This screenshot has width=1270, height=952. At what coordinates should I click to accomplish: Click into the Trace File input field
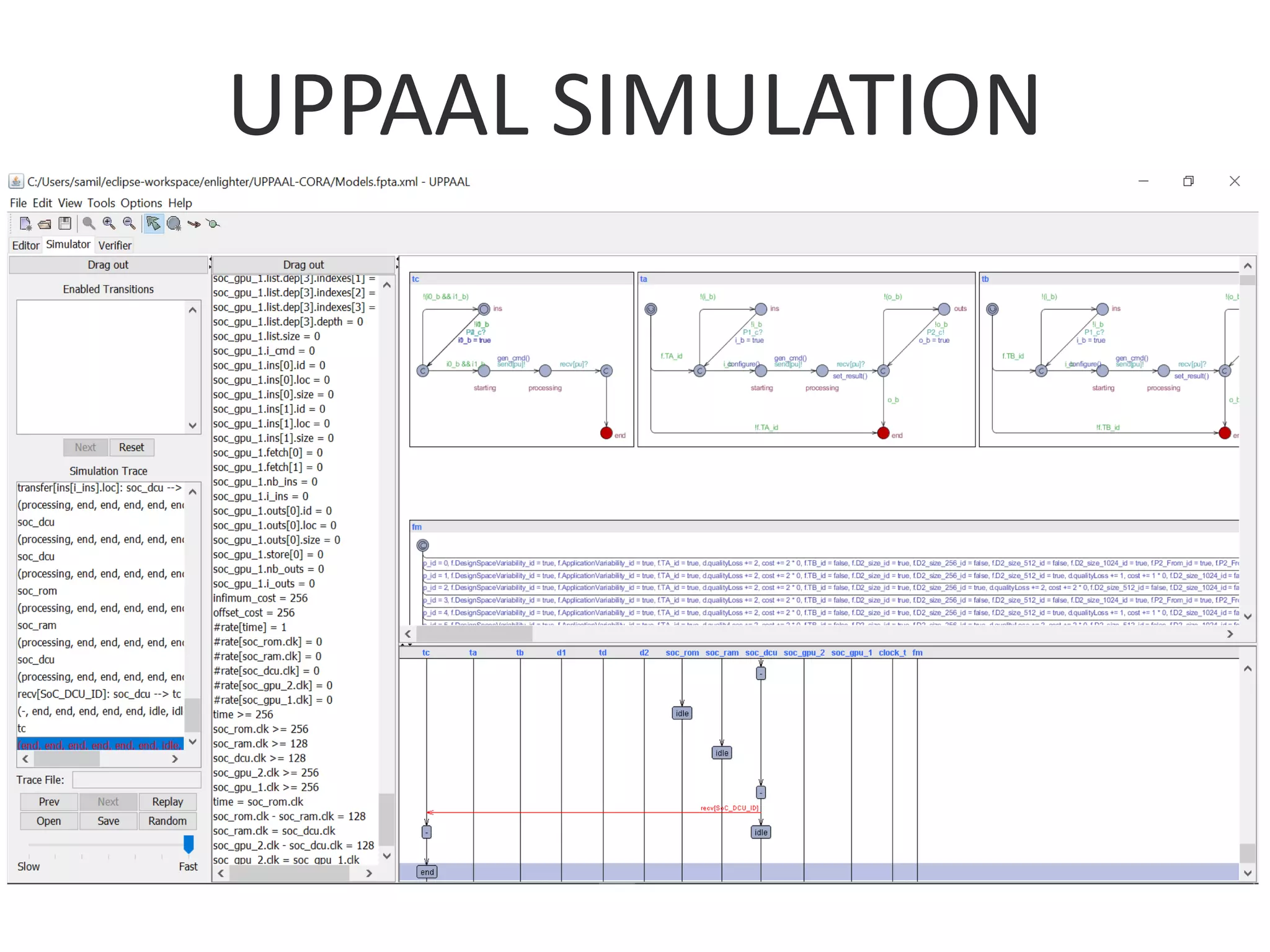[136, 780]
